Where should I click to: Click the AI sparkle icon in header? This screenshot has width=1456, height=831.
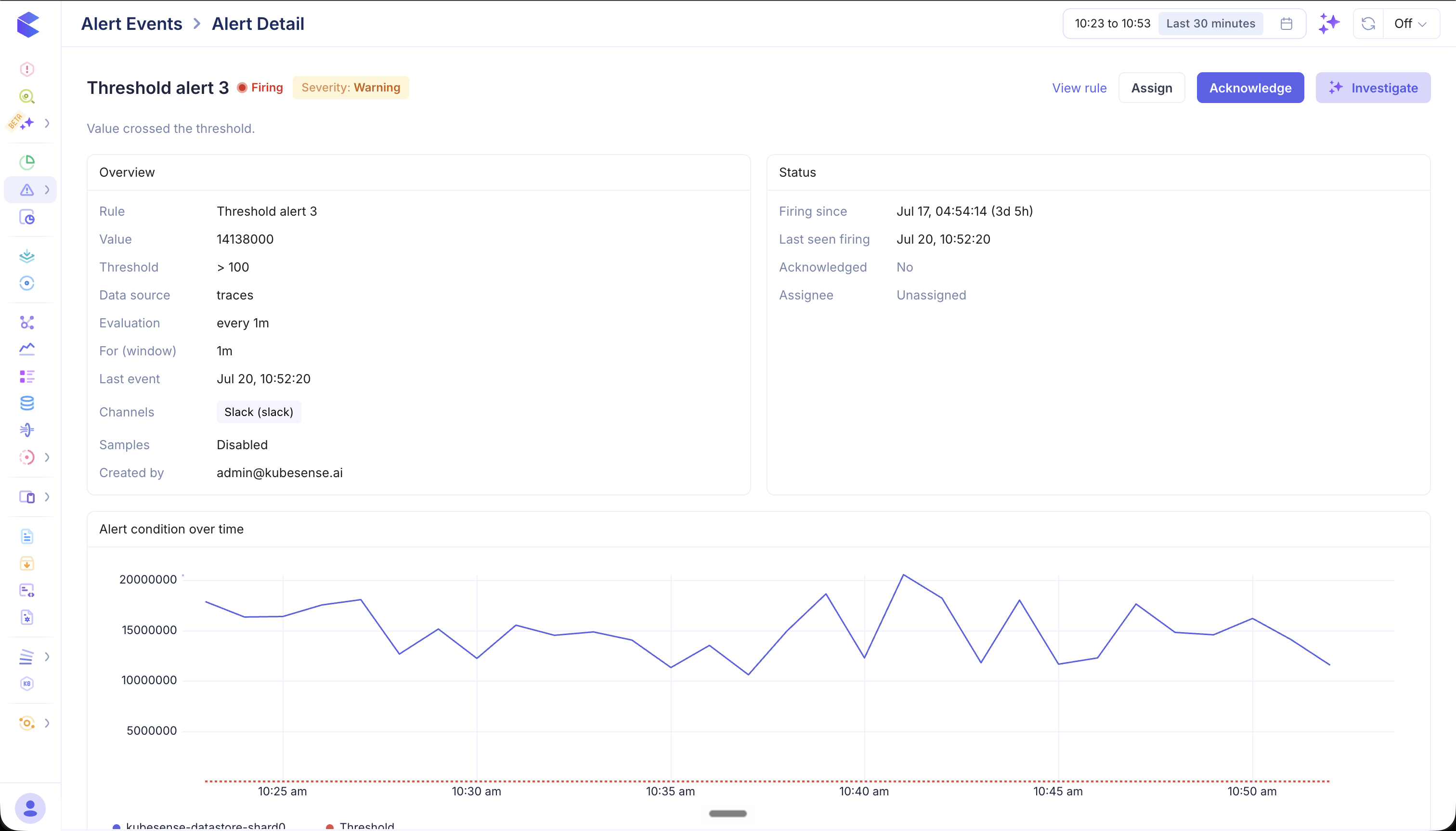tap(1329, 24)
